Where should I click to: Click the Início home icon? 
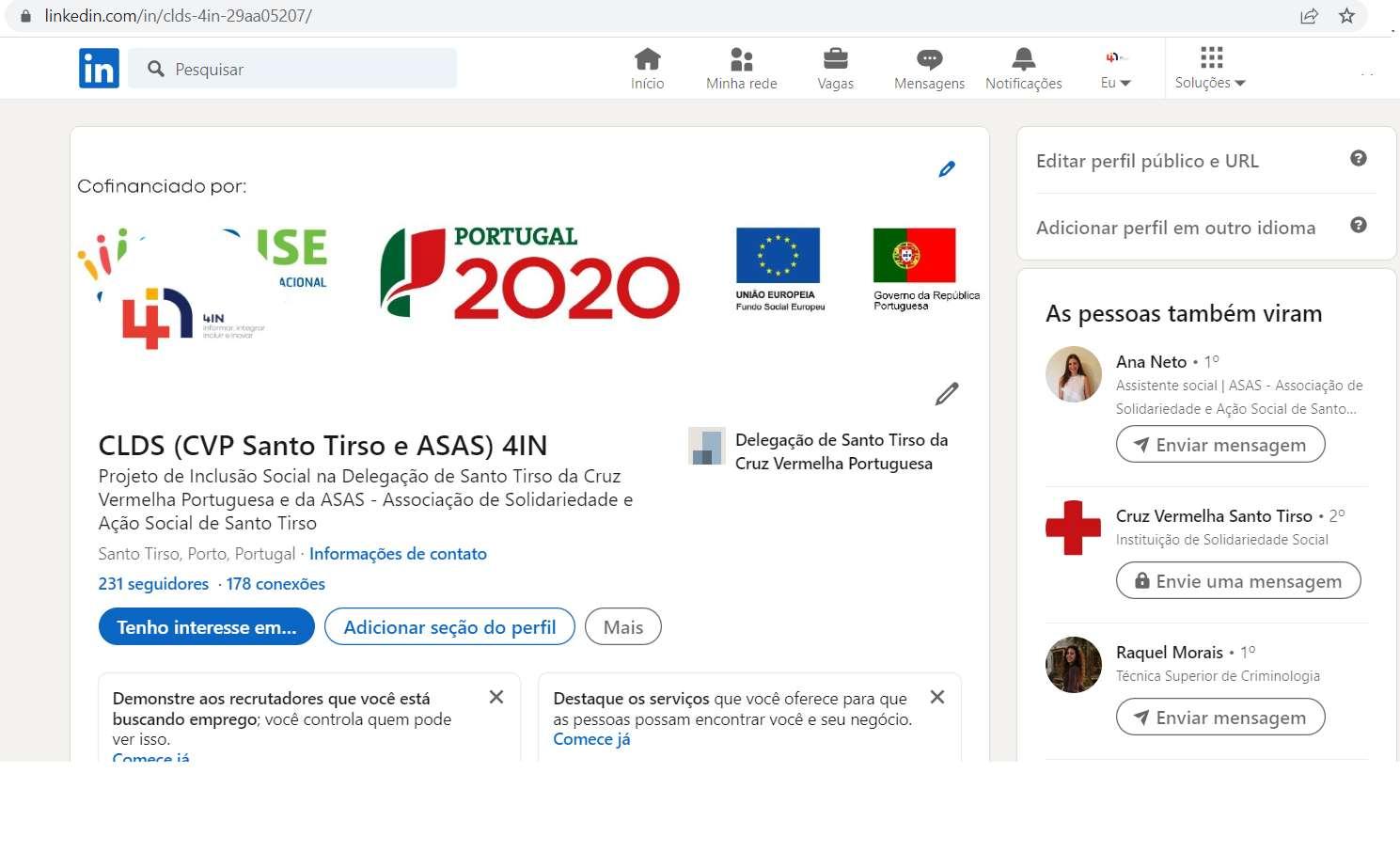pyautogui.click(x=647, y=60)
